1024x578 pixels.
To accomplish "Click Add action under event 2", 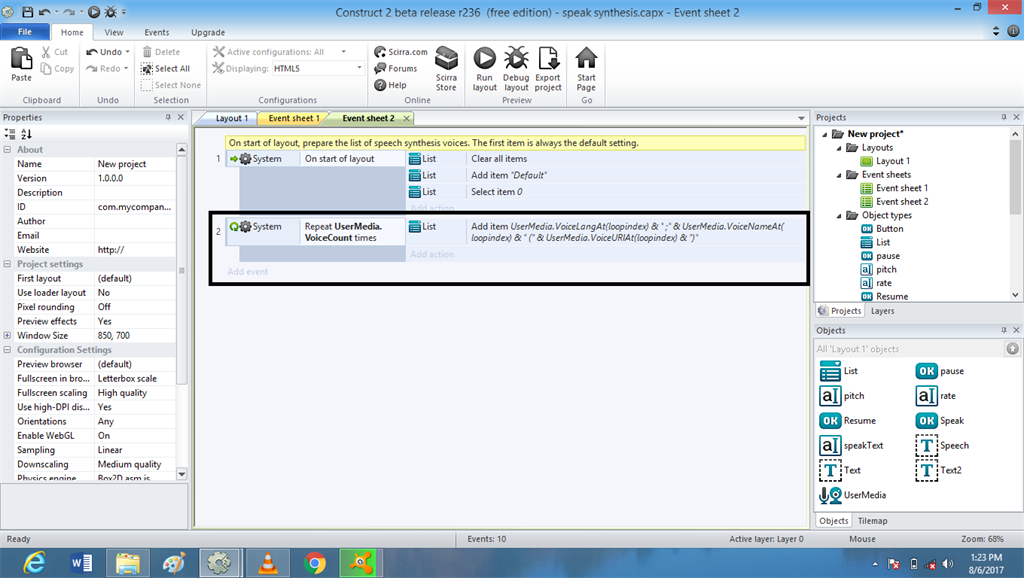I will point(432,254).
